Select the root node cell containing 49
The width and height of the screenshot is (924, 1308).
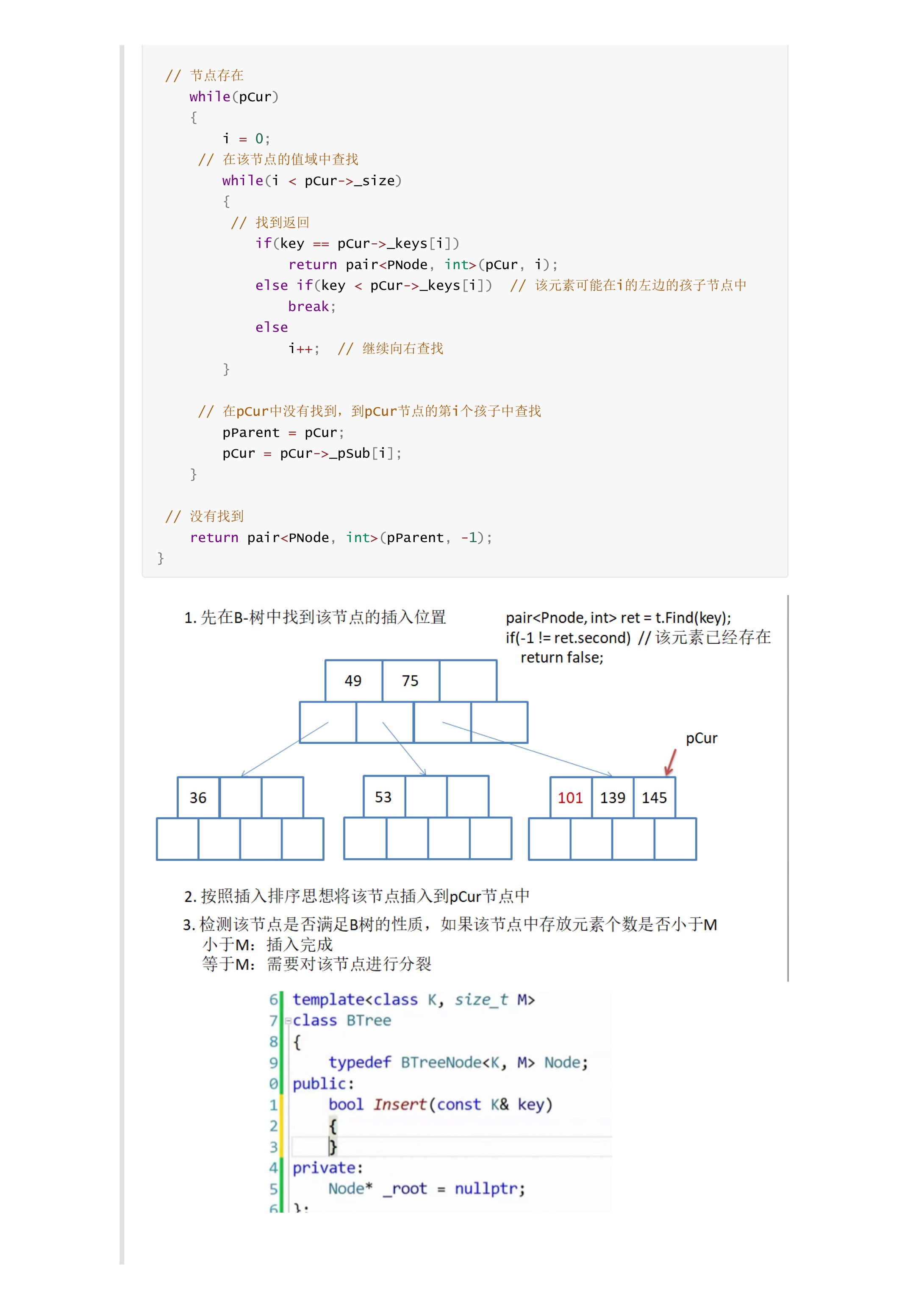353,681
